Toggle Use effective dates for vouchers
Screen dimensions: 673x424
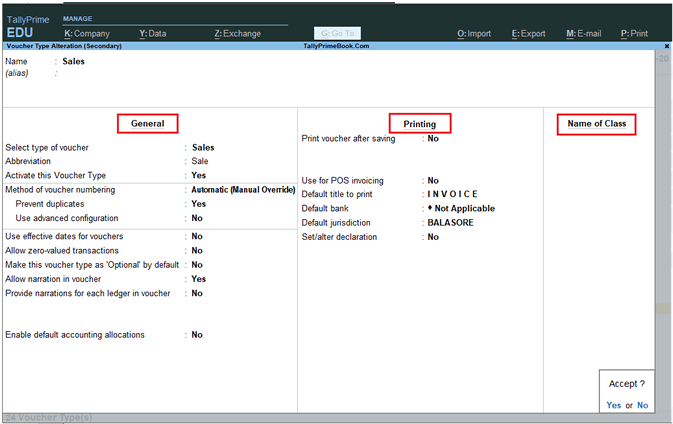click(x=197, y=236)
